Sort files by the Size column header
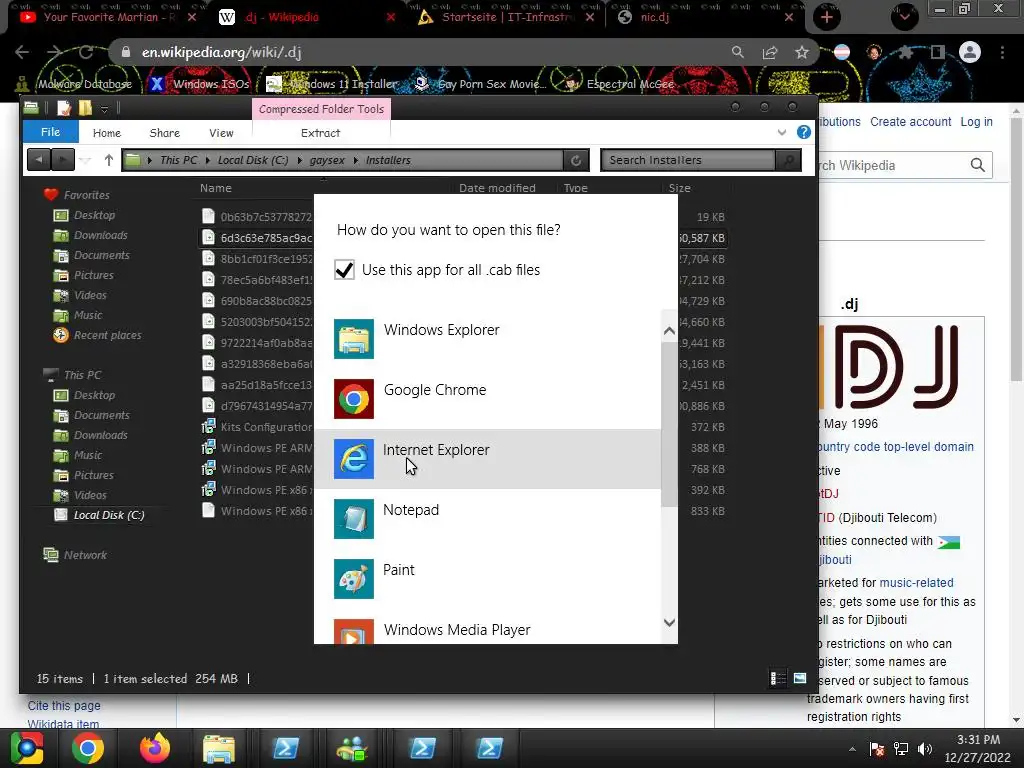This screenshot has height=768, width=1024. (679, 188)
